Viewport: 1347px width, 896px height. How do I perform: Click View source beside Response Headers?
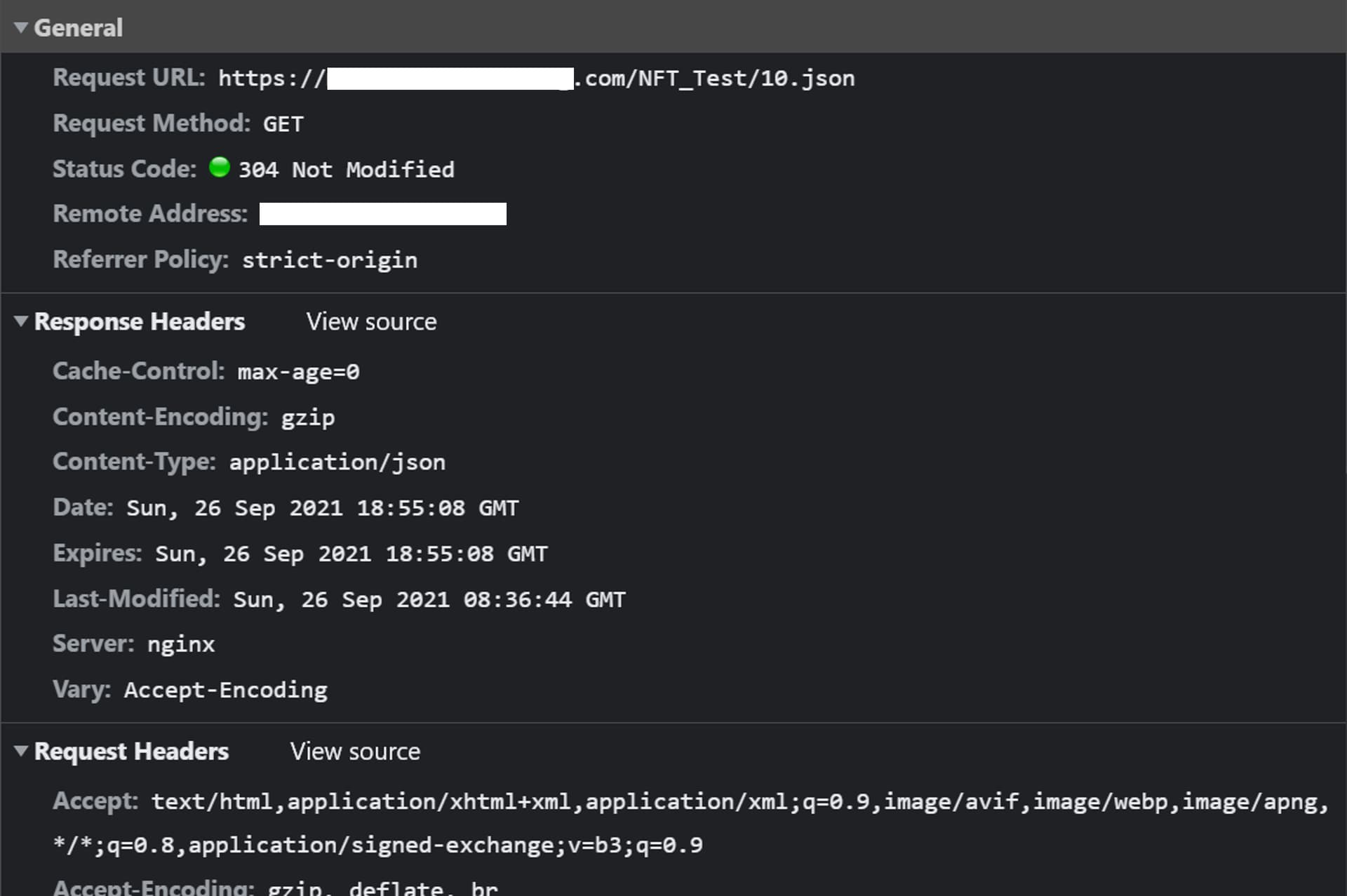tap(371, 321)
